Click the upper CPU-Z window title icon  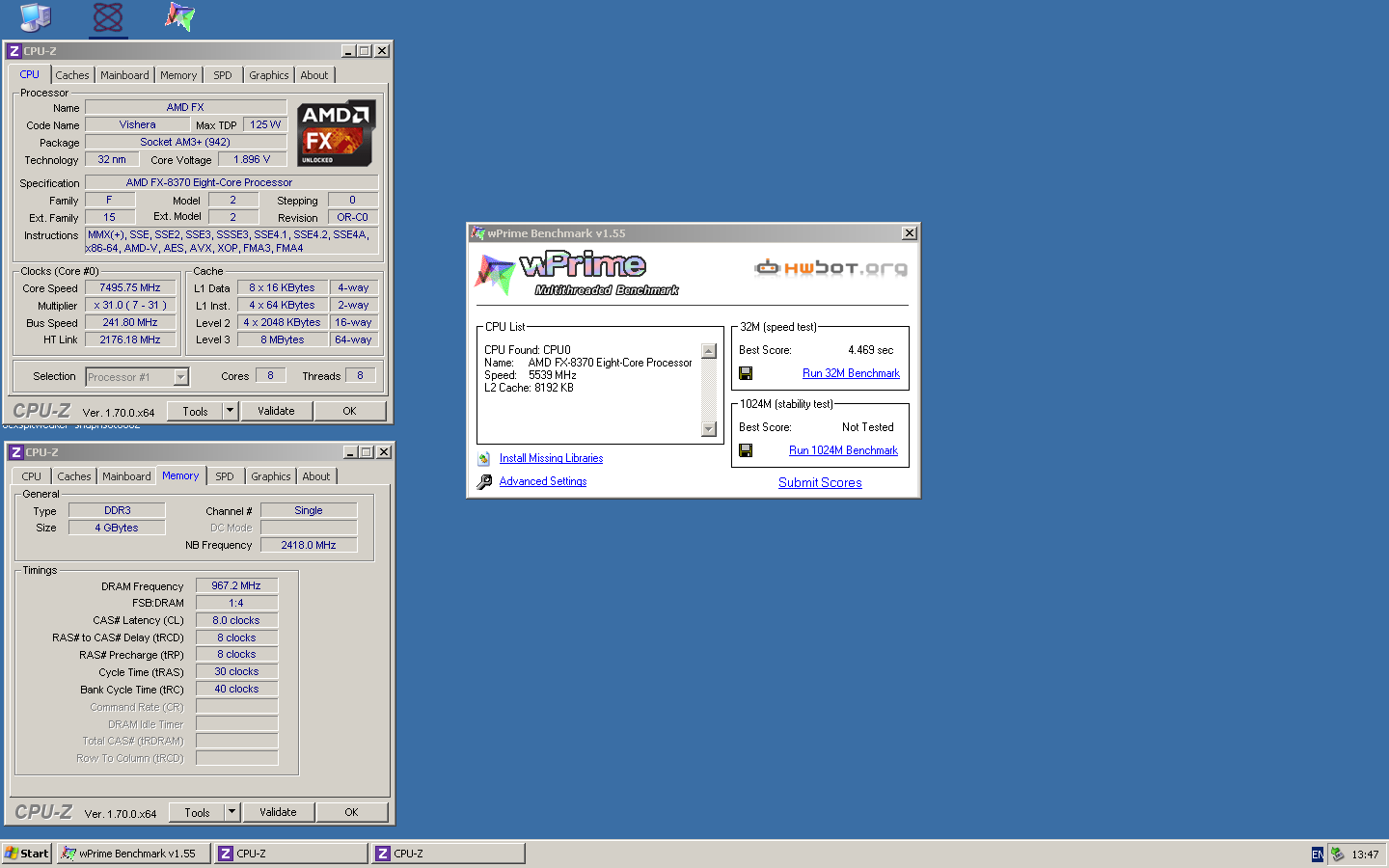pos(14,51)
